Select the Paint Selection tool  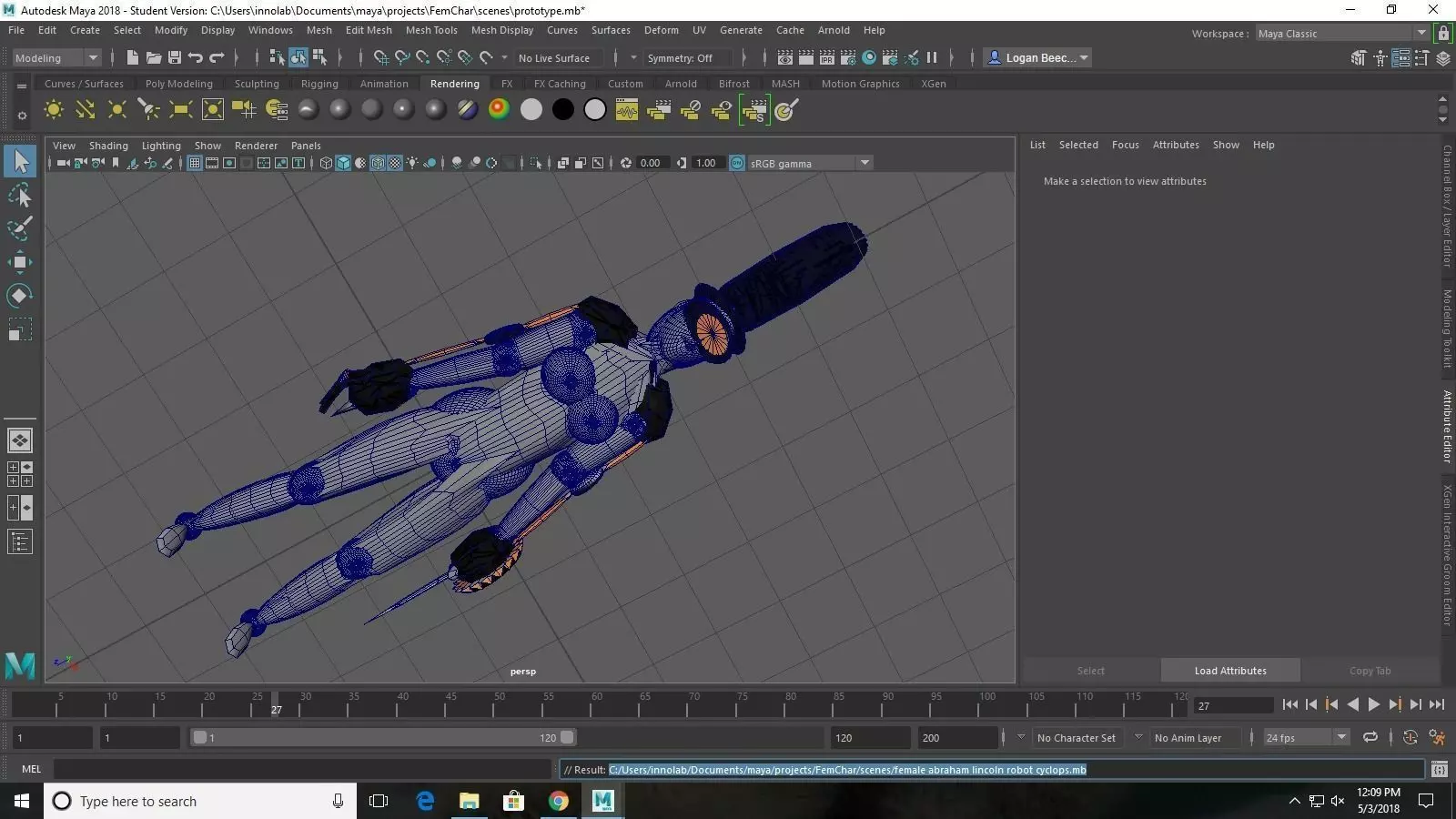click(x=19, y=228)
